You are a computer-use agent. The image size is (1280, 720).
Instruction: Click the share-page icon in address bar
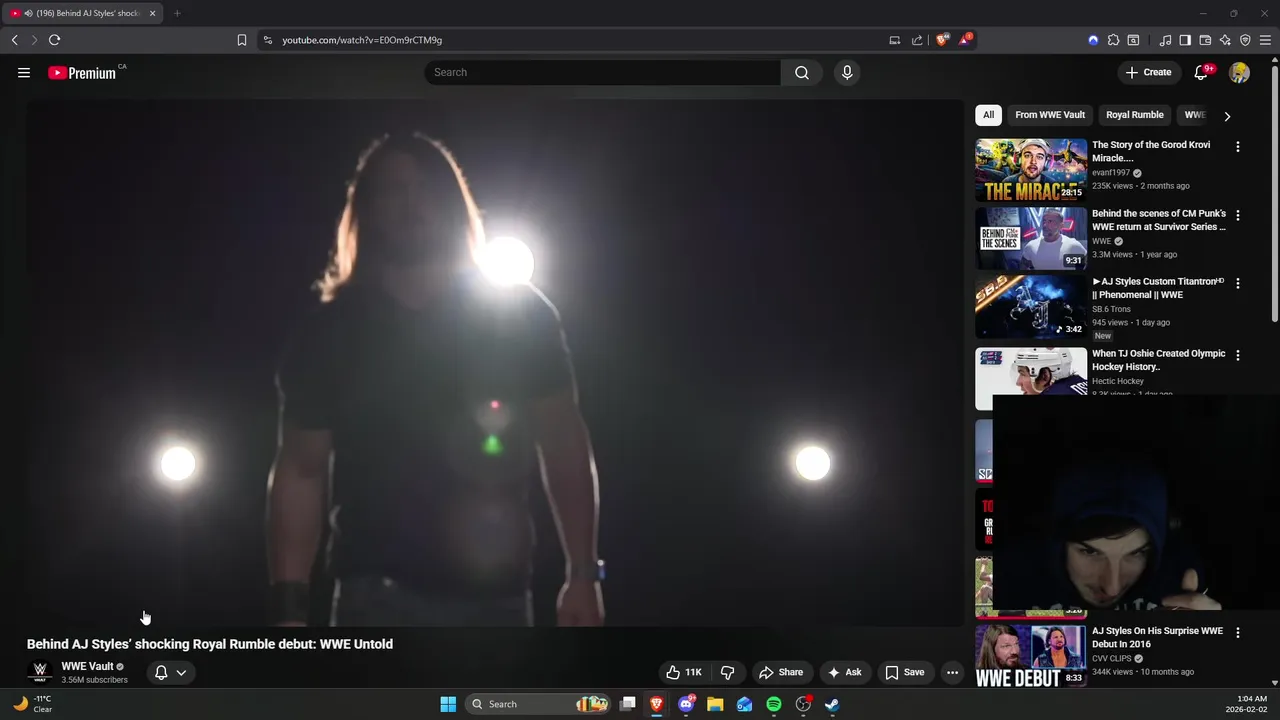tap(917, 40)
